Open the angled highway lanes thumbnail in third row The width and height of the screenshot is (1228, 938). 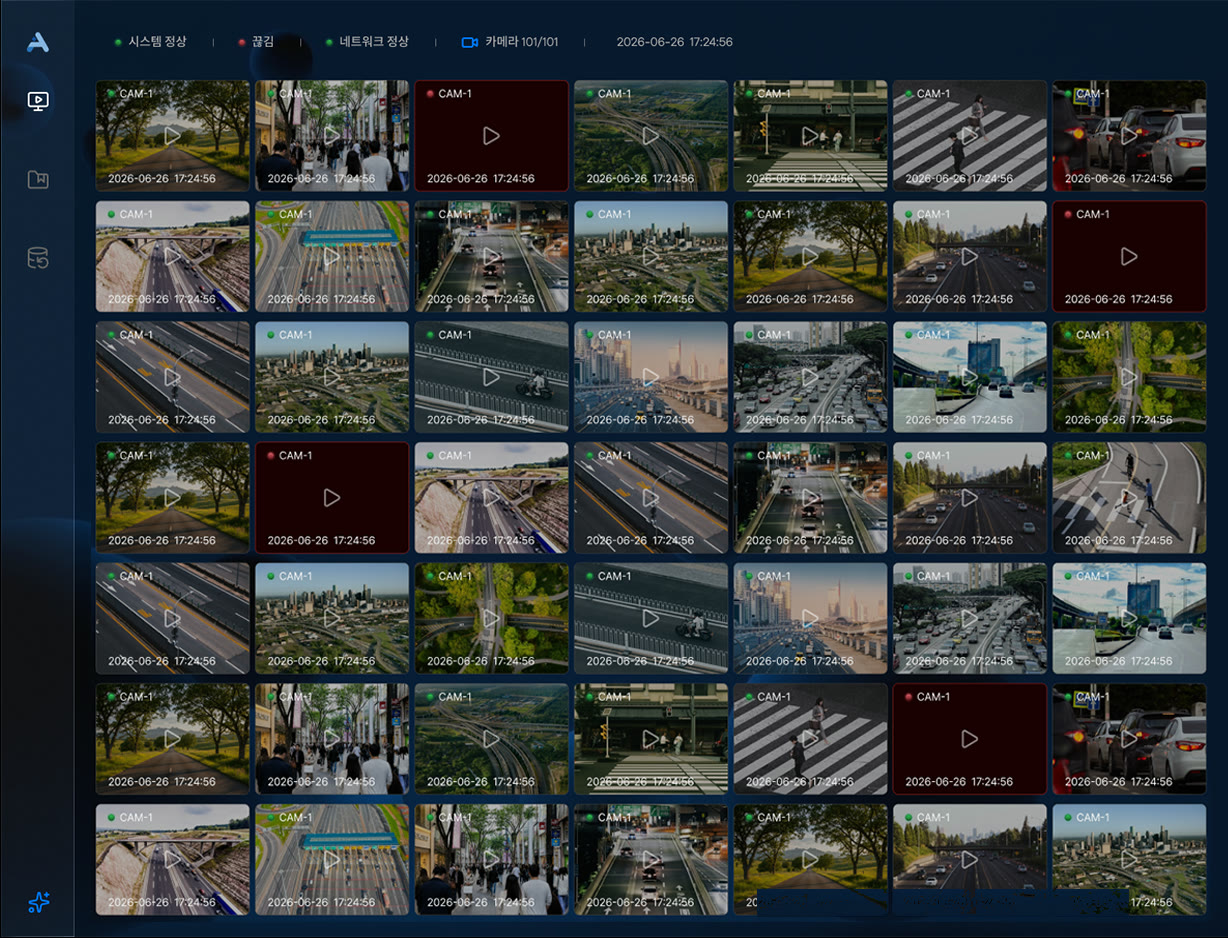[172, 377]
